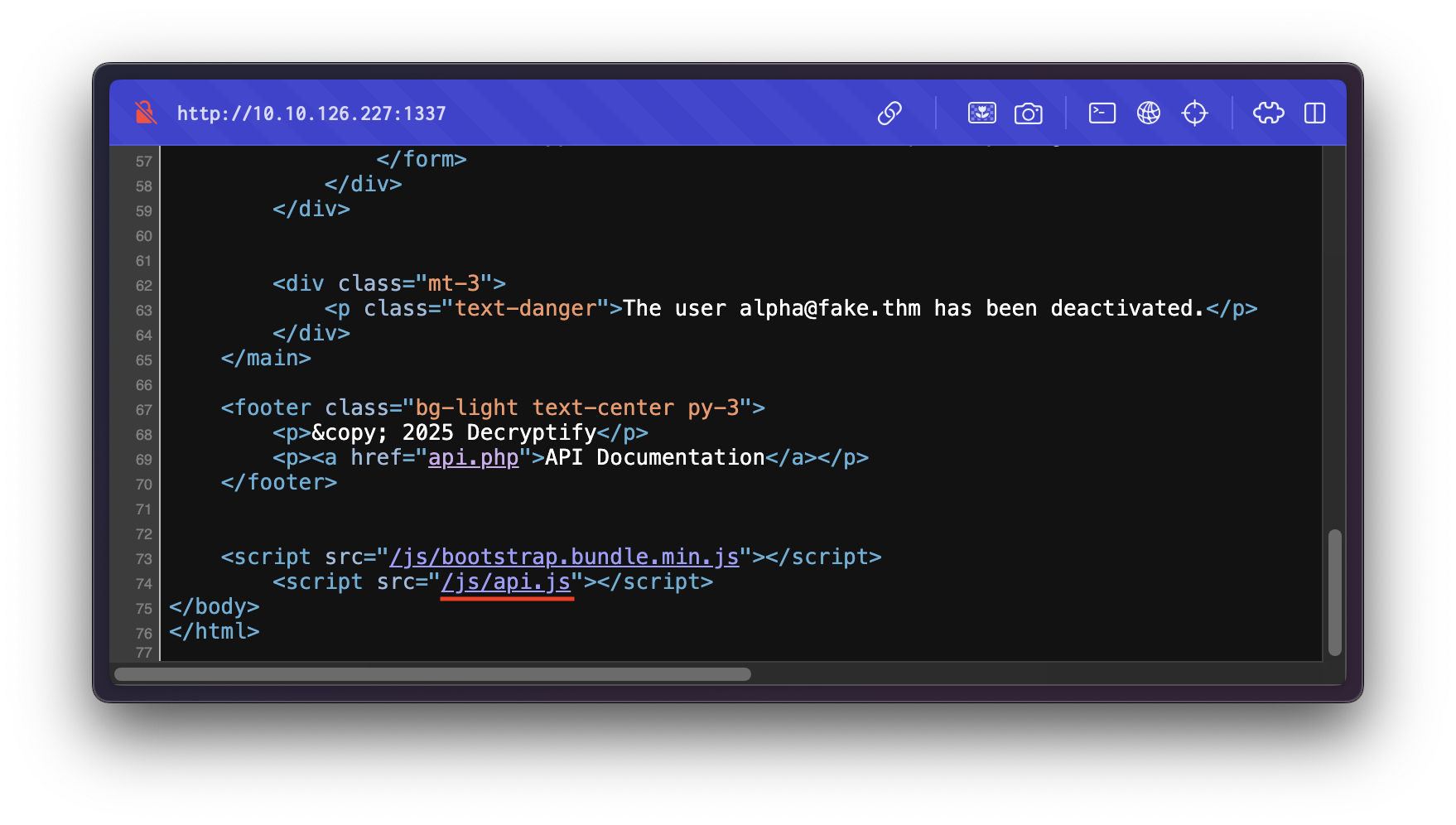
Task: Click the vertical scrollbar thumb
Action: click(1334, 592)
